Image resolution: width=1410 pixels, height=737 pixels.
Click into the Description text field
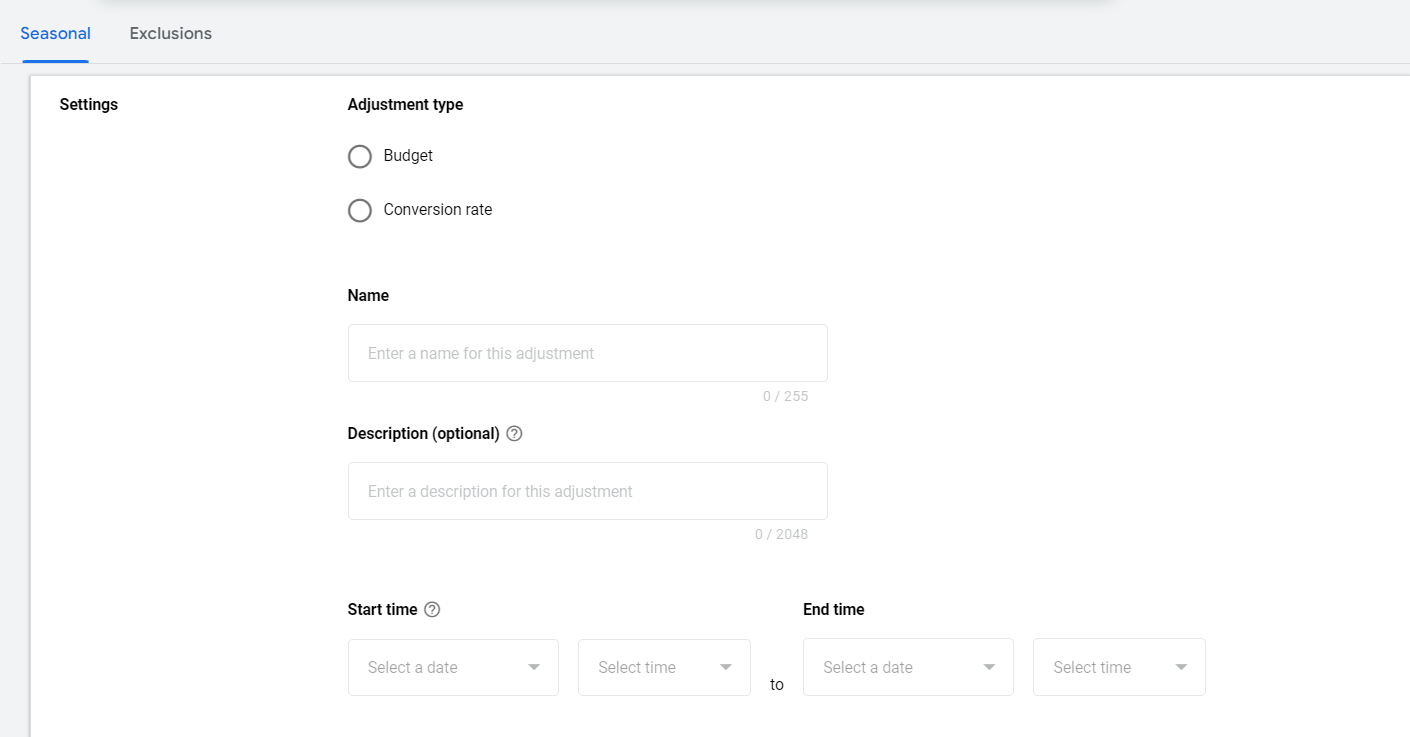click(587, 491)
